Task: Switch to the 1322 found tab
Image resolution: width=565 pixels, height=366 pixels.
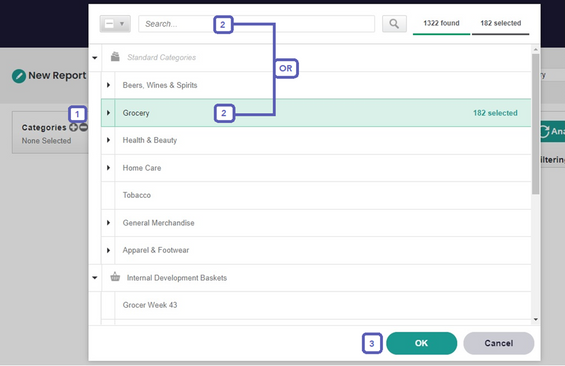Action: (441, 24)
